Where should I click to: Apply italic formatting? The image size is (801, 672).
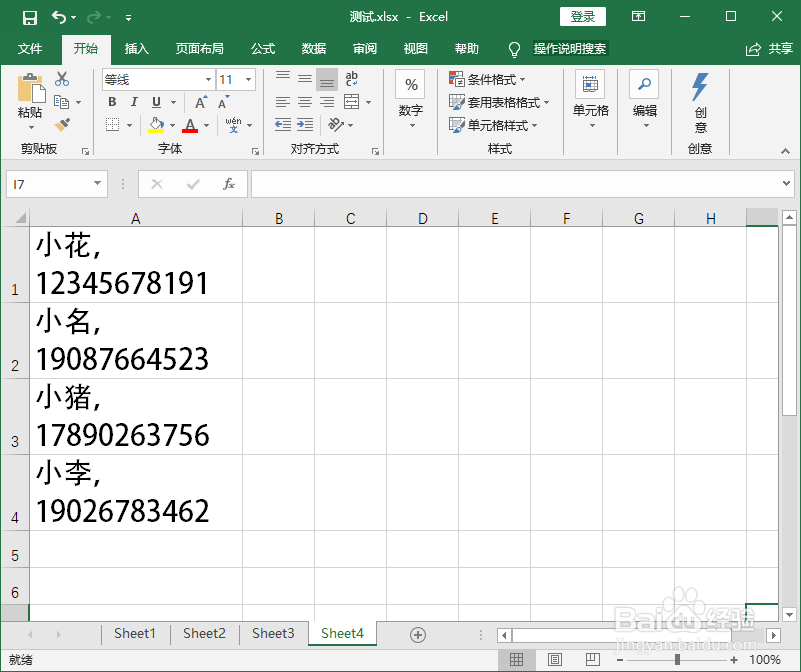(x=134, y=102)
